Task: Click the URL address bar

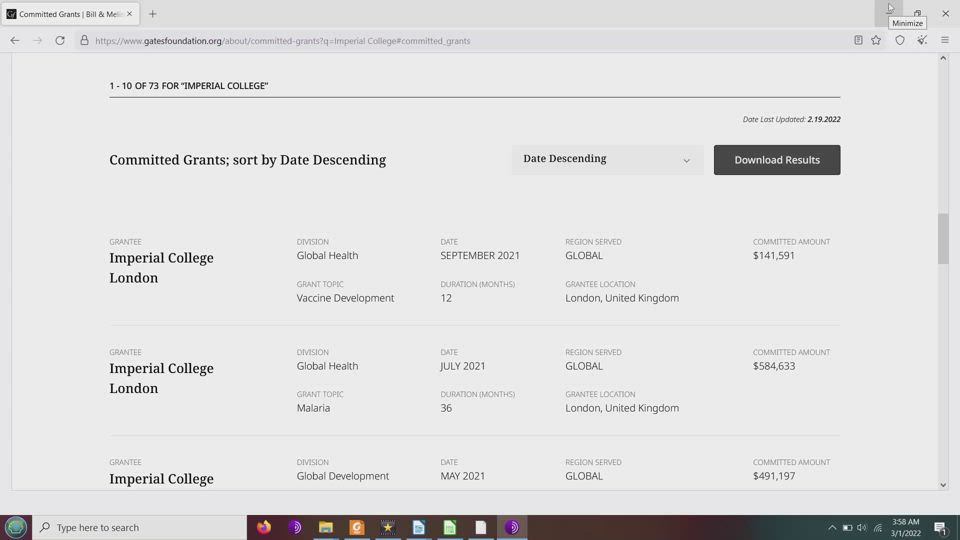Action: pos(450,41)
